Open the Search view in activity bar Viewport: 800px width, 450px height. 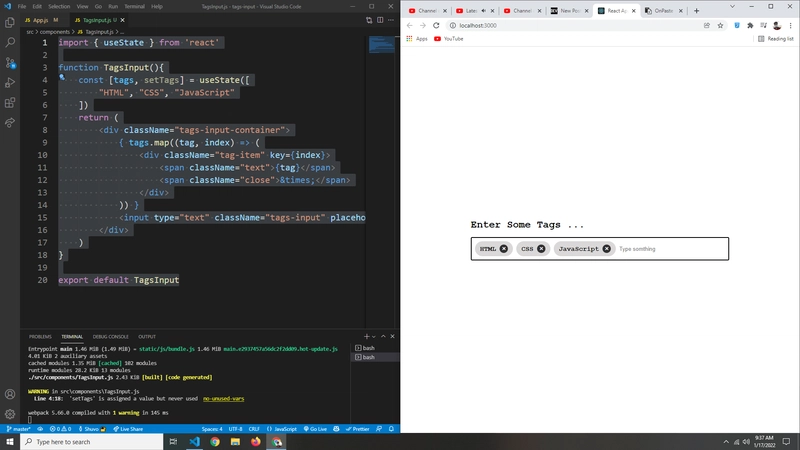click(10, 42)
